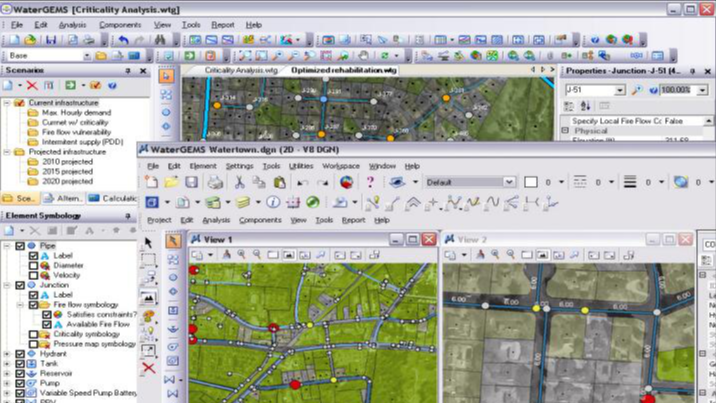Select the '2015 projected' scenario
Image resolution: width=717 pixels, height=403 pixels.
pos(67,172)
